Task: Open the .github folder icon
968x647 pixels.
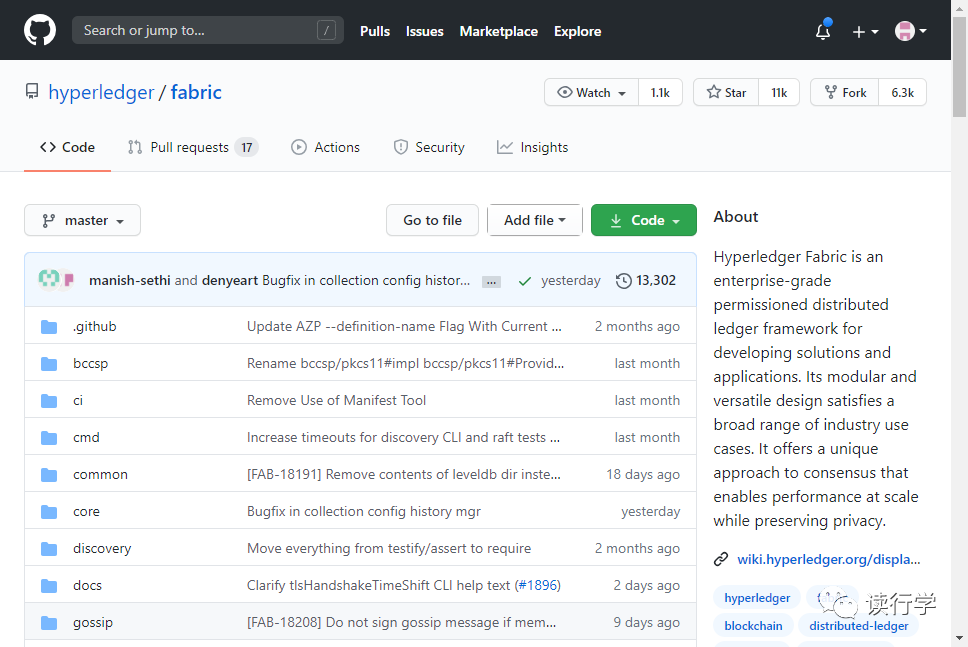Action: point(49,327)
